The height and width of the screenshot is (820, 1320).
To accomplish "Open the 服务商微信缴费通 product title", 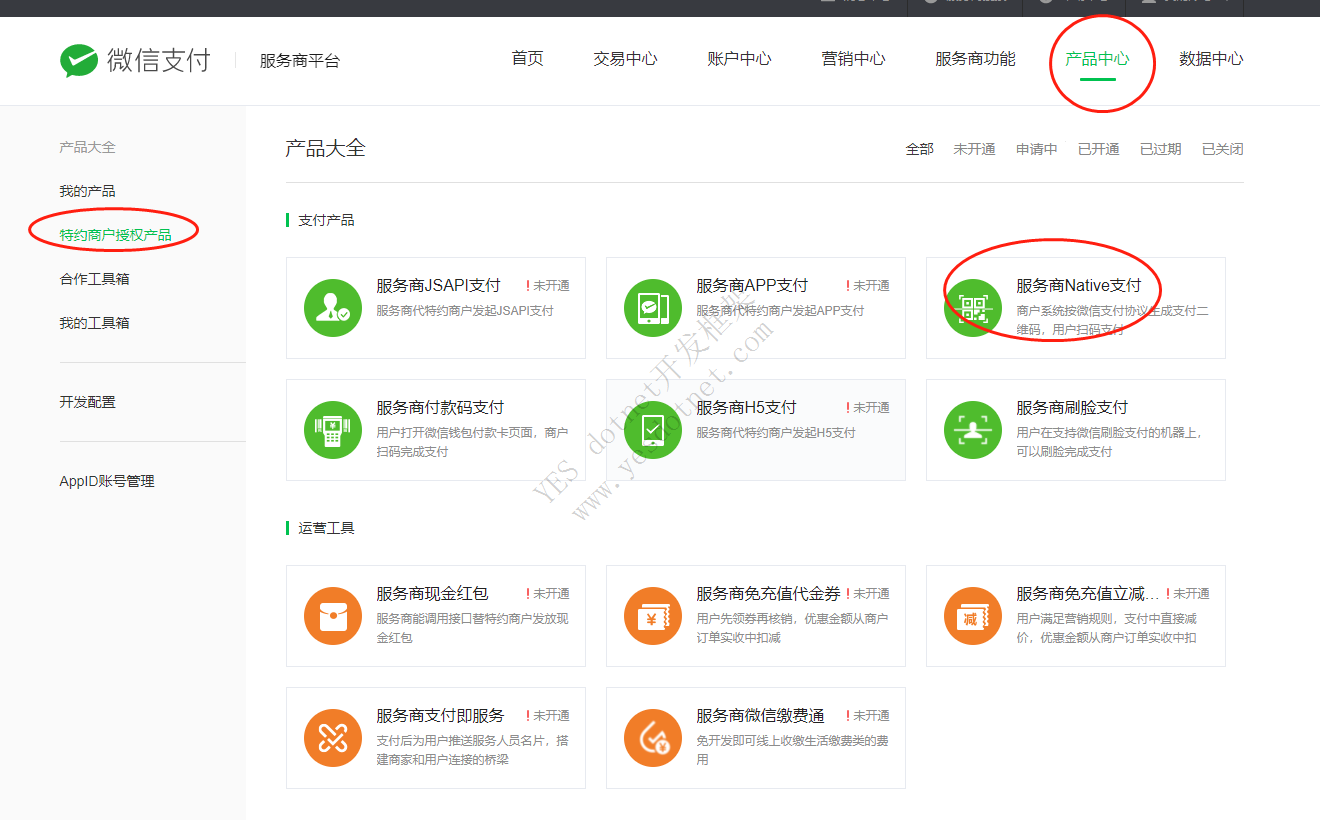I will coord(760,716).
